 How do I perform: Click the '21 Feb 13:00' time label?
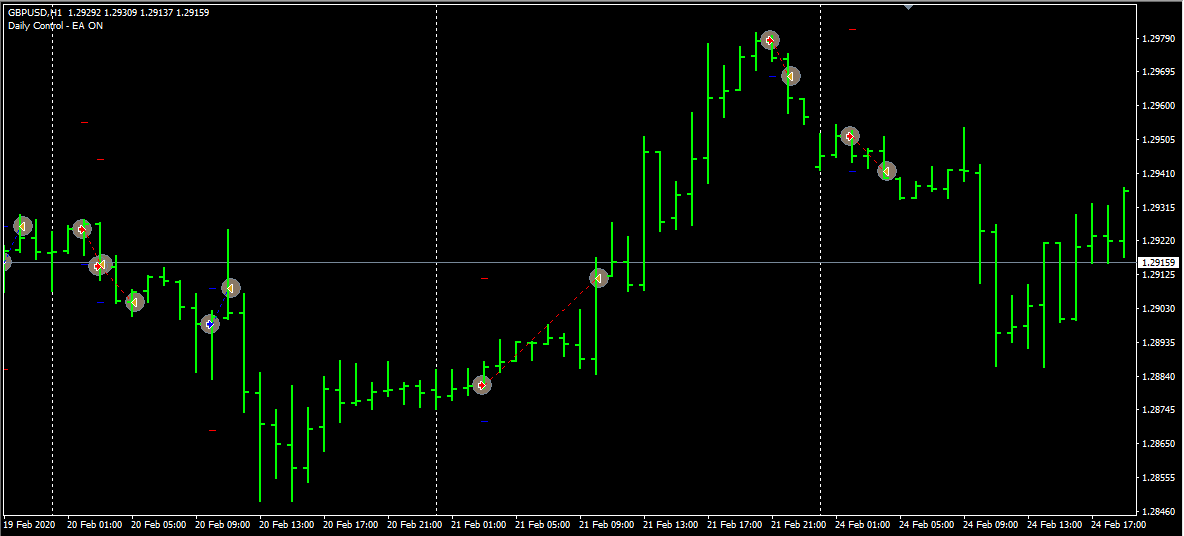pos(669,524)
